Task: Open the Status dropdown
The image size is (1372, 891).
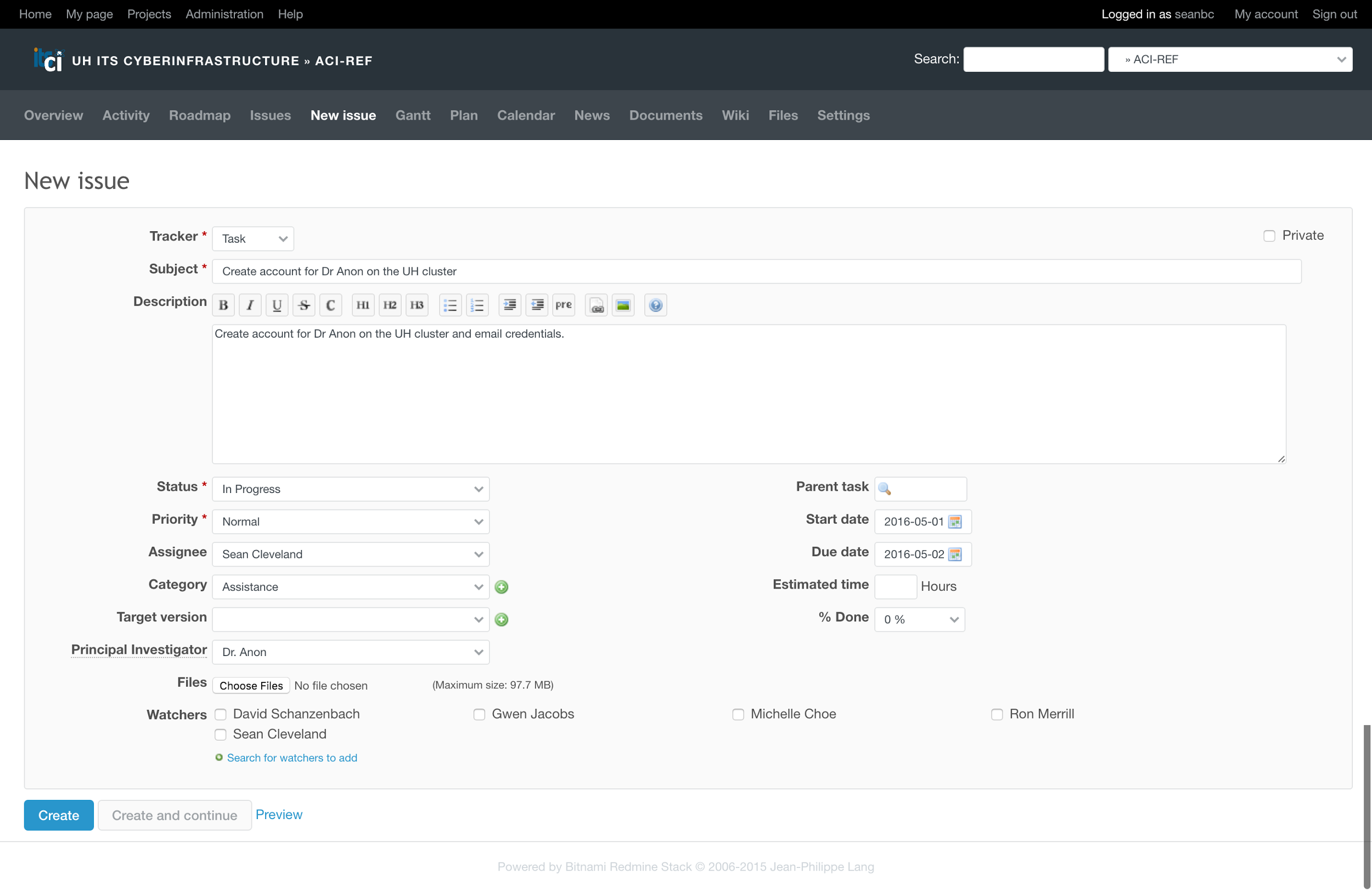Action: 351,489
